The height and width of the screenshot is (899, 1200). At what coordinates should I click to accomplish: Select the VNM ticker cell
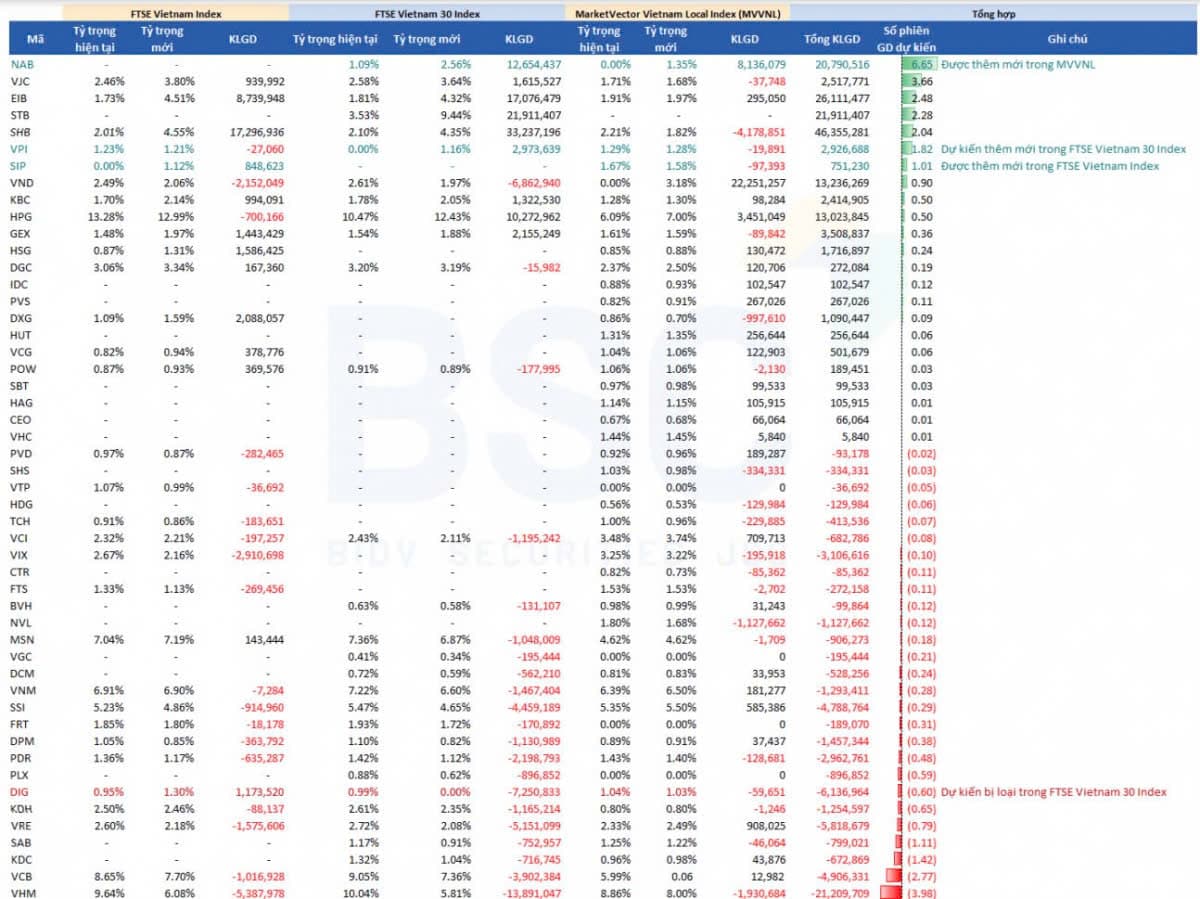pos(22,691)
